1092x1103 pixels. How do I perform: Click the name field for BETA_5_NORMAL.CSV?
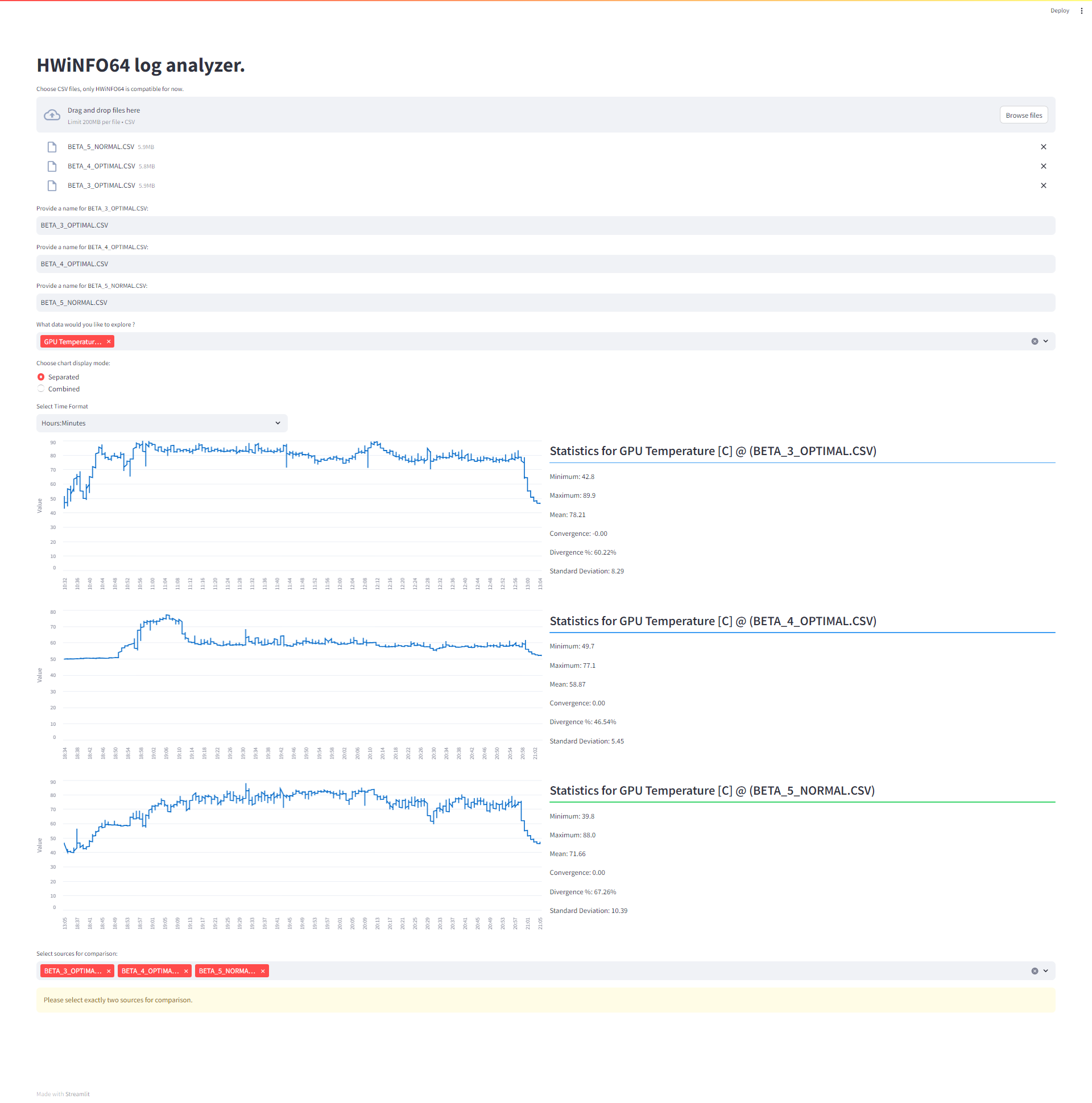[545, 303]
